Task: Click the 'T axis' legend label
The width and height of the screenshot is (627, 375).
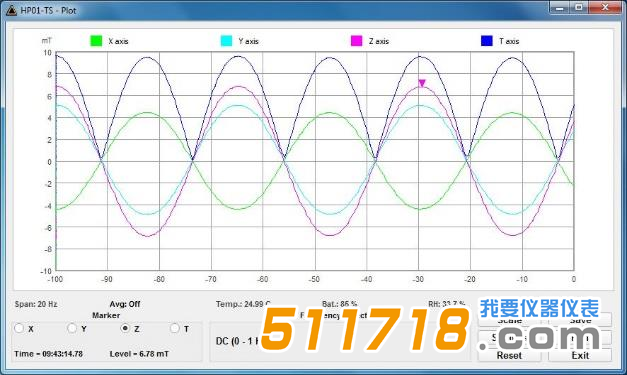Action: (x=509, y=41)
